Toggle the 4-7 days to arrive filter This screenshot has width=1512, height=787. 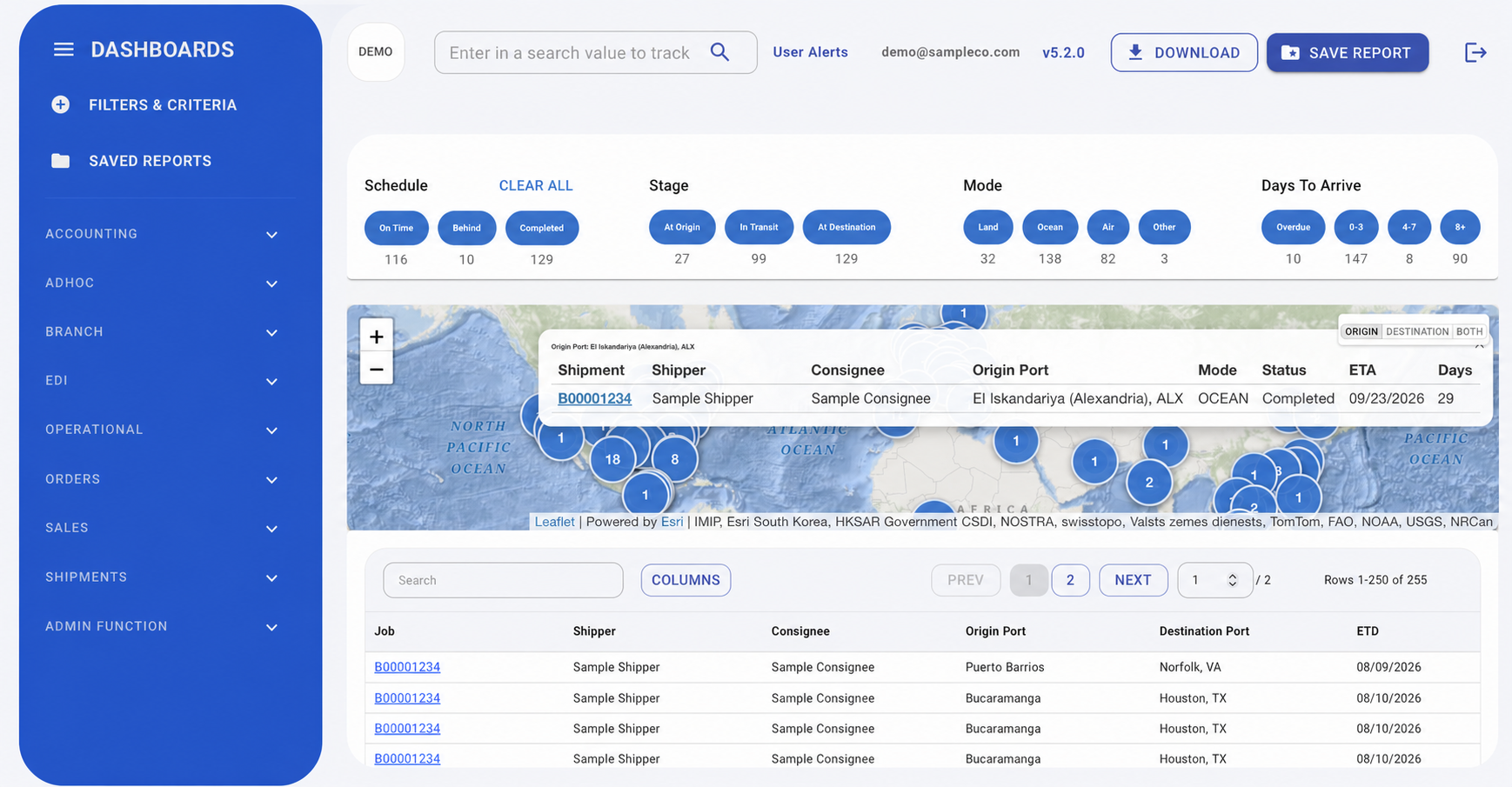pos(1409,227)
